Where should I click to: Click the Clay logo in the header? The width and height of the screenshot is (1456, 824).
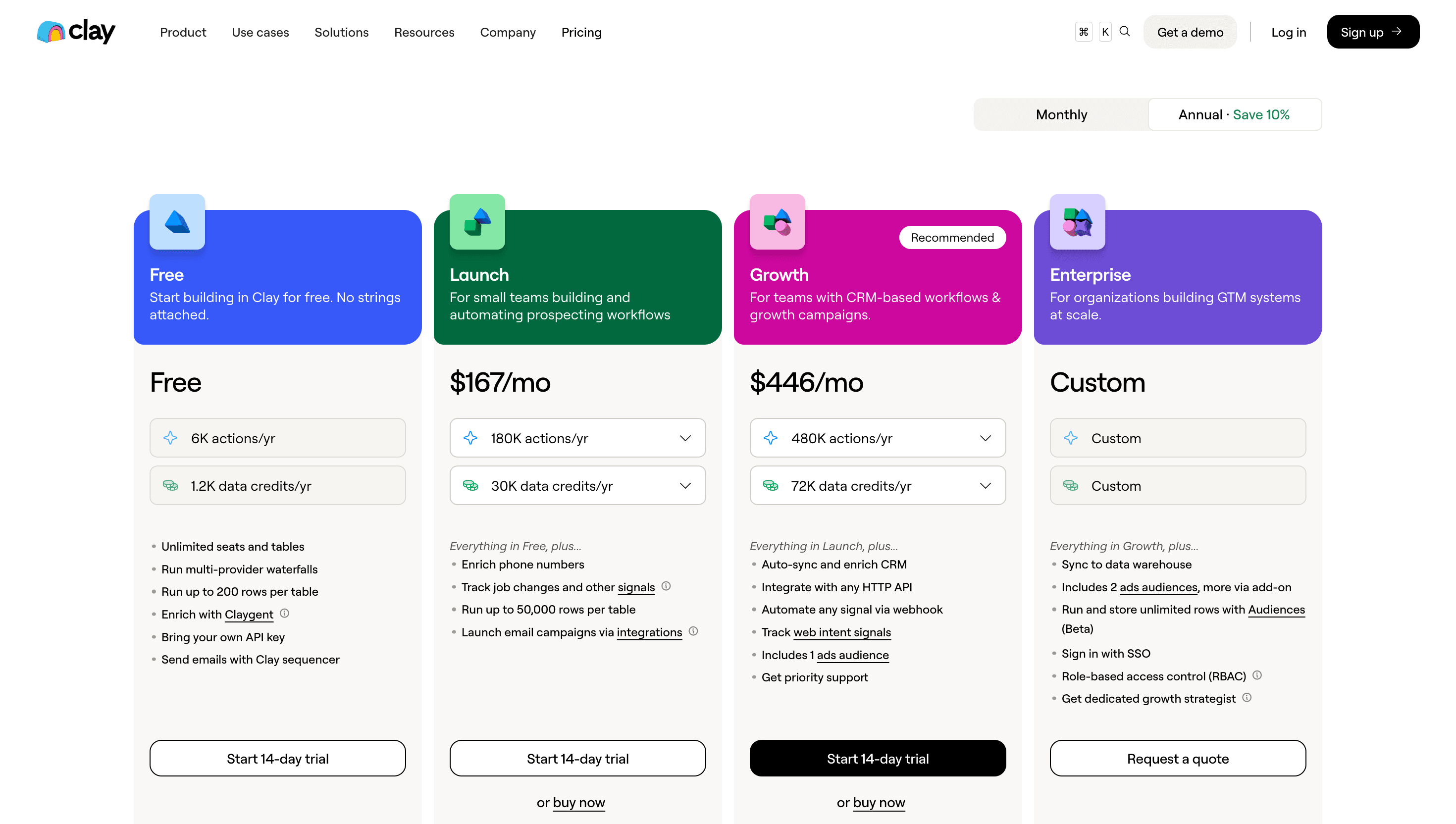[x=75, y=32]
